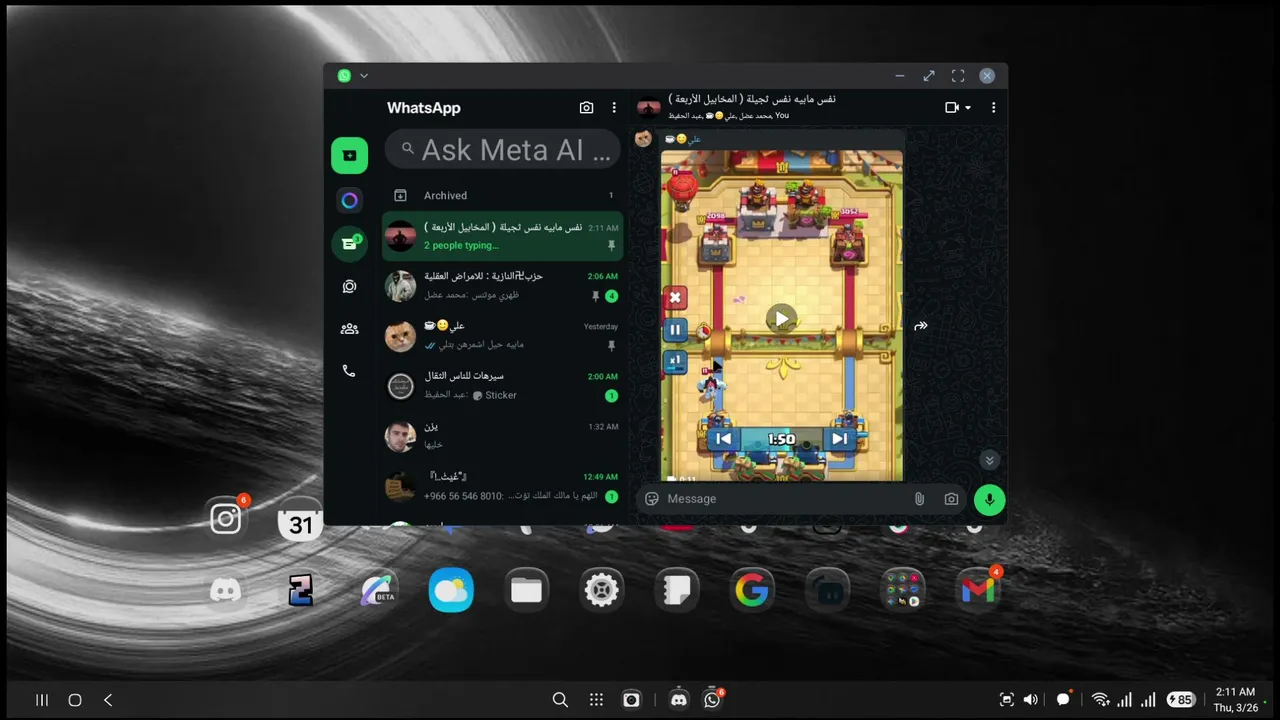Image resolution: width=1280 pixels, height=720 pixels.
Task: Open the Meta AI circle icon
Action: click(349, 200)
